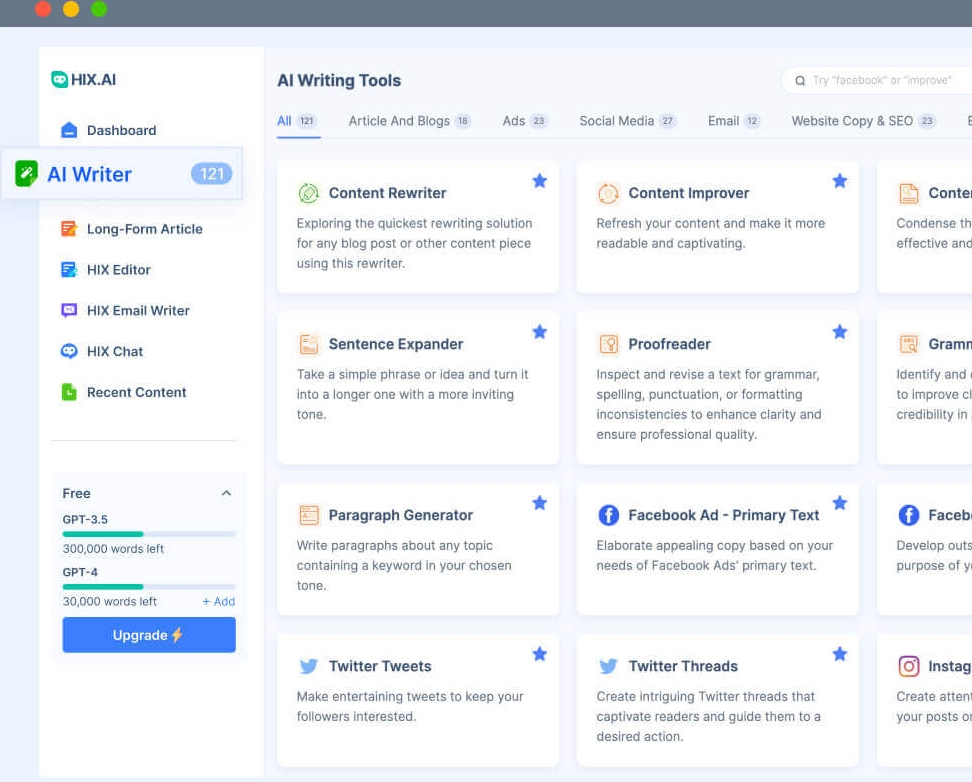This screenshot has width=972, height=782.
Task: Toggle favorite star on Twitter Threads
Action: [840, 654]
